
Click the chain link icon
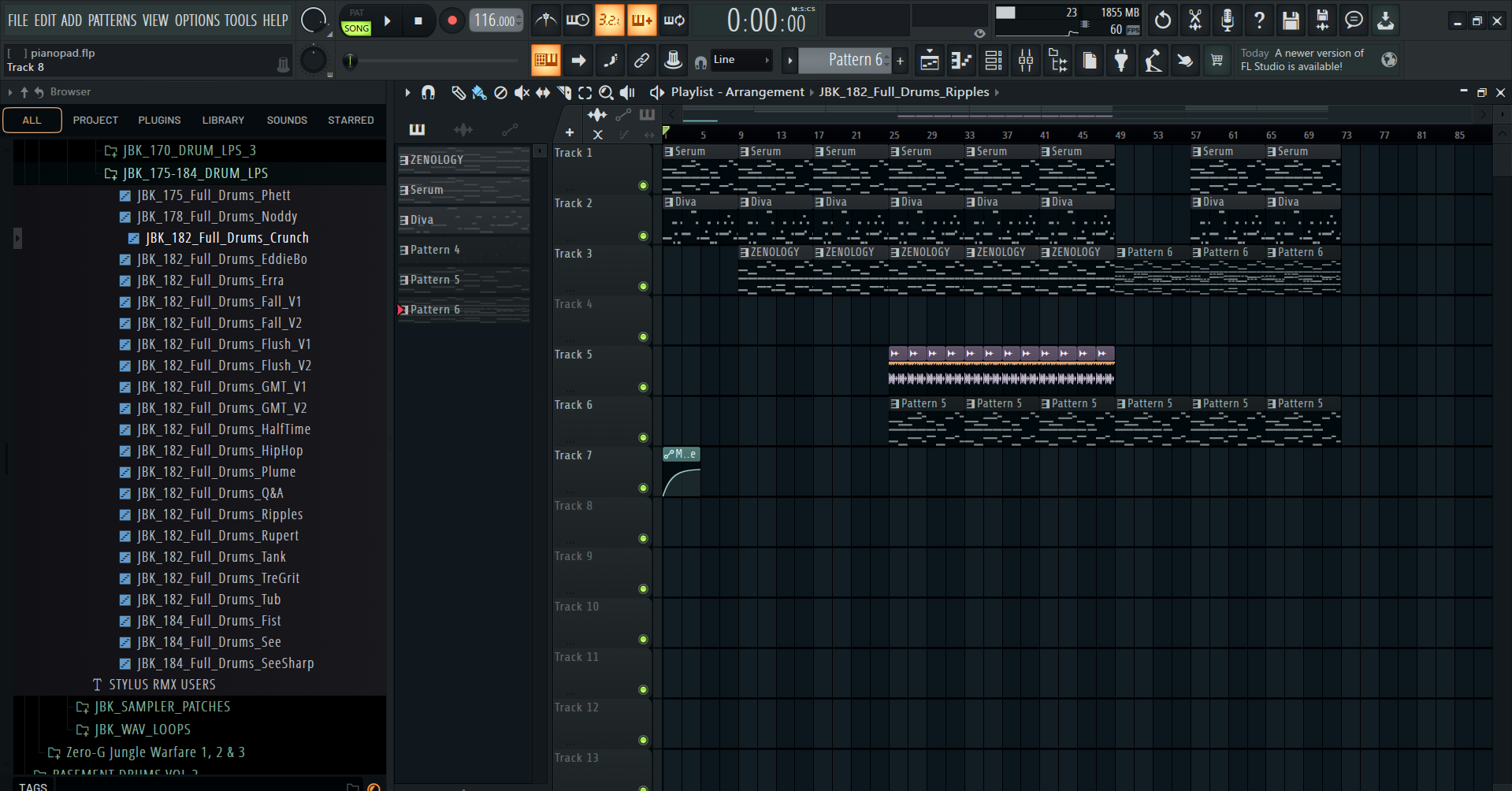(642, 61)
